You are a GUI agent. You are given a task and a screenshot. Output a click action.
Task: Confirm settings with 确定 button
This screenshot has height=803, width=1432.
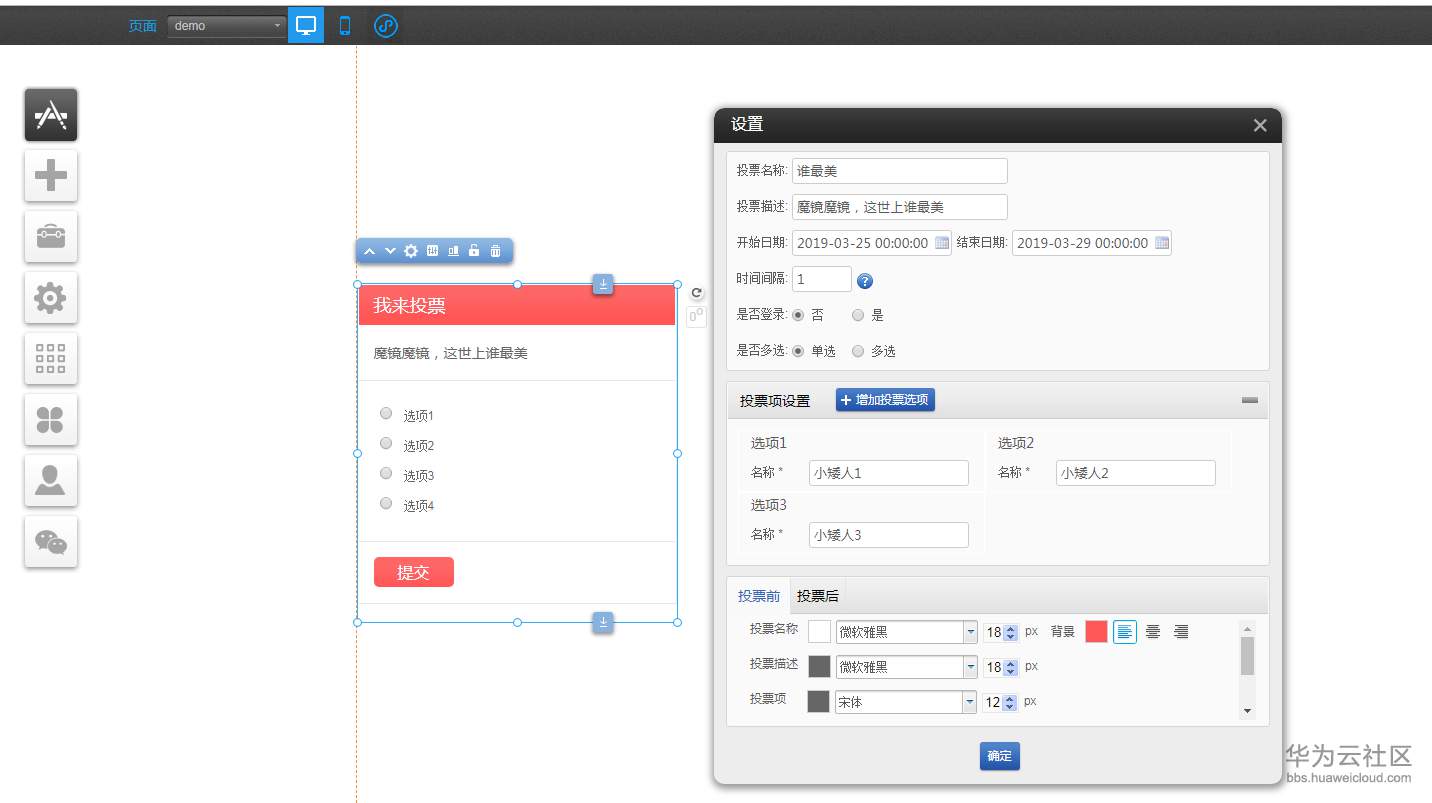point(999,756)
